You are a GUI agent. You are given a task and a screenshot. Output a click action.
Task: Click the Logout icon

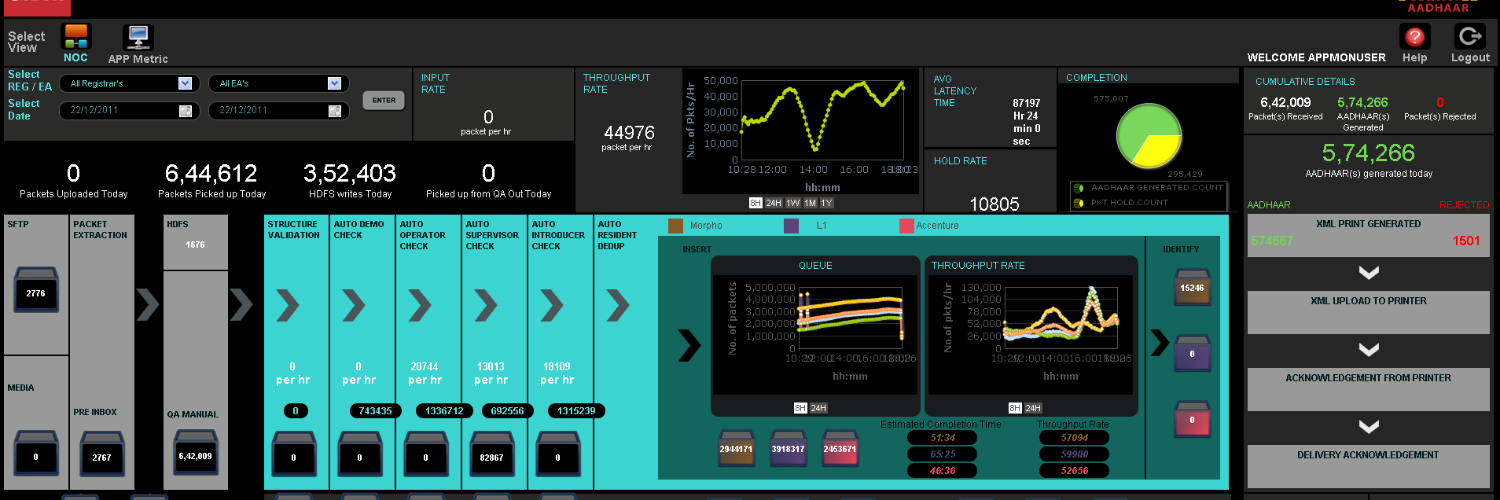(1470, 38)
